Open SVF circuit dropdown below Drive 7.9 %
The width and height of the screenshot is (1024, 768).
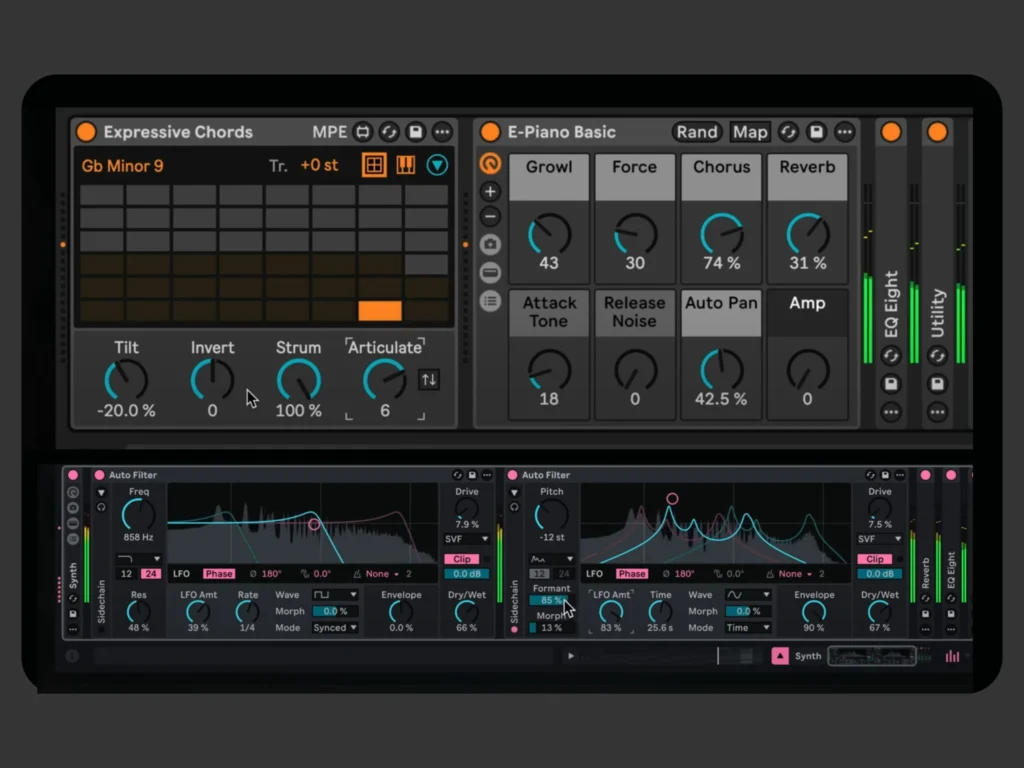[466, 539]
